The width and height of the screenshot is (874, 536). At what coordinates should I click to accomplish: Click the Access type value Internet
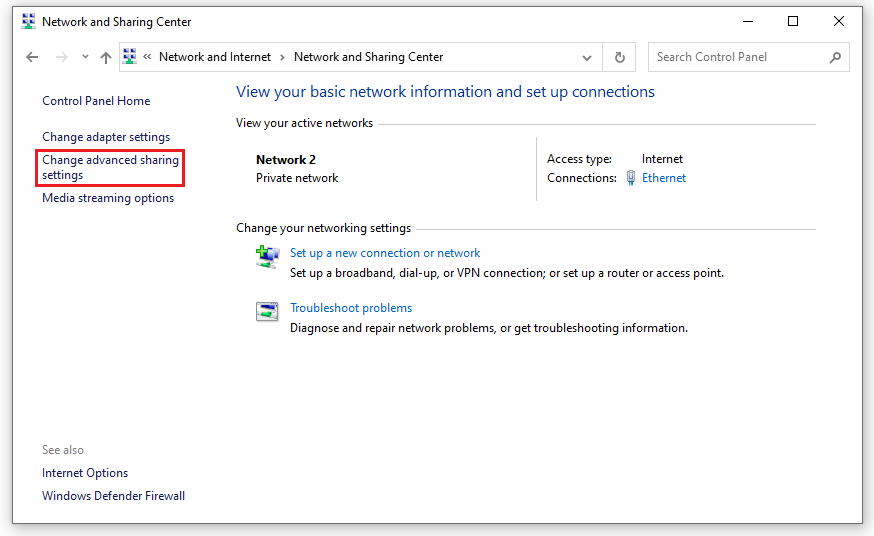click(x=662, y=159)
